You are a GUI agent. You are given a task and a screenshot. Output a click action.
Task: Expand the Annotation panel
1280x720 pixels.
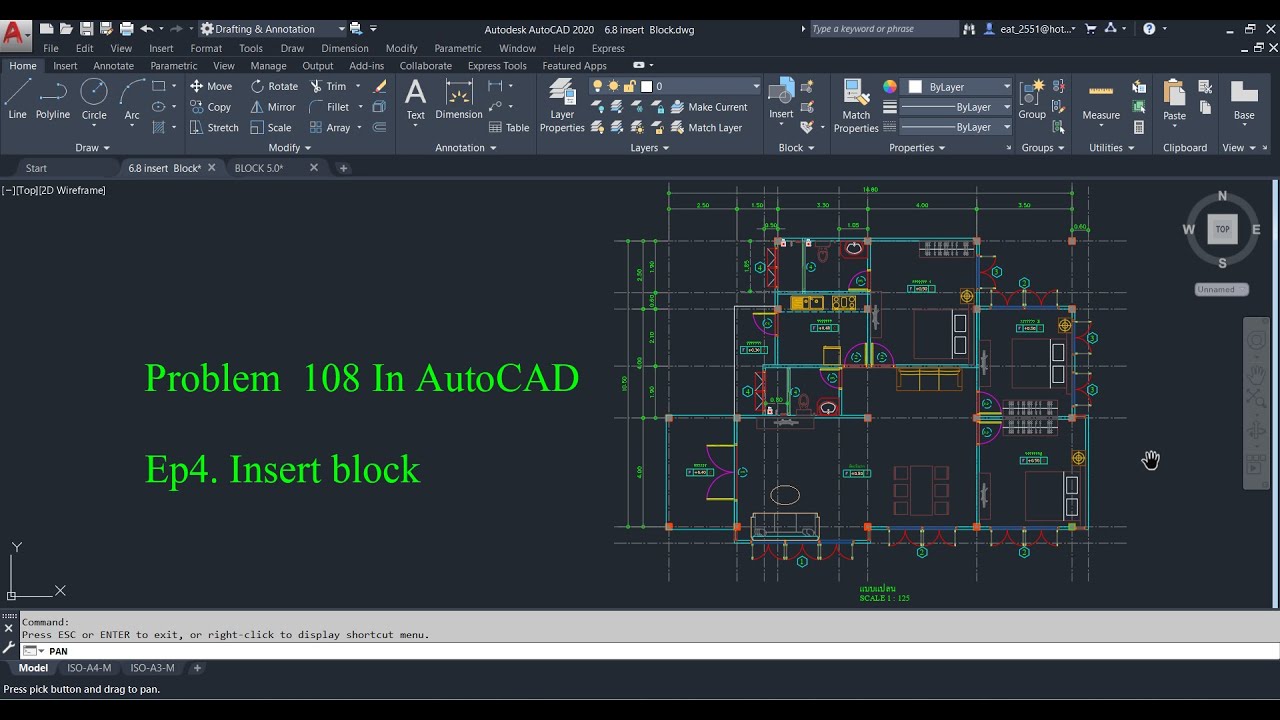[x=466, y=148]
